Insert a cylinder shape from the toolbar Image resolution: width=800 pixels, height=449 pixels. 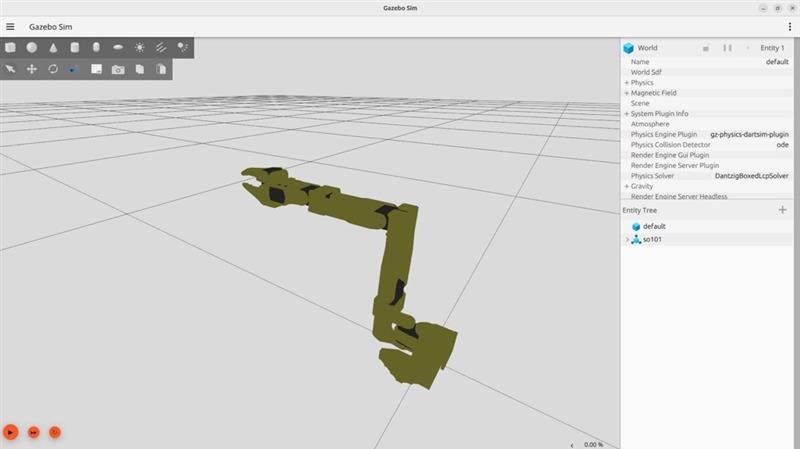tap(75, 47)
